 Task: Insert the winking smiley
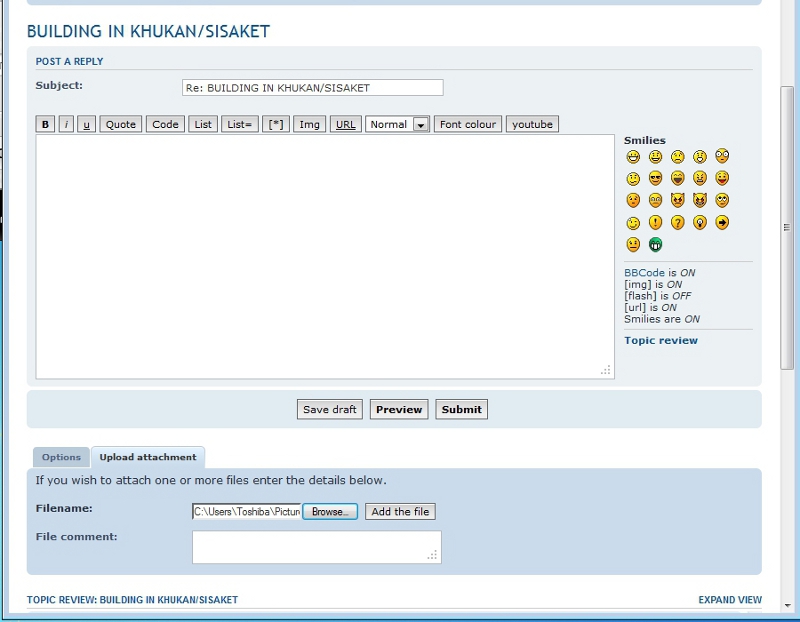(x=633, y=223)
